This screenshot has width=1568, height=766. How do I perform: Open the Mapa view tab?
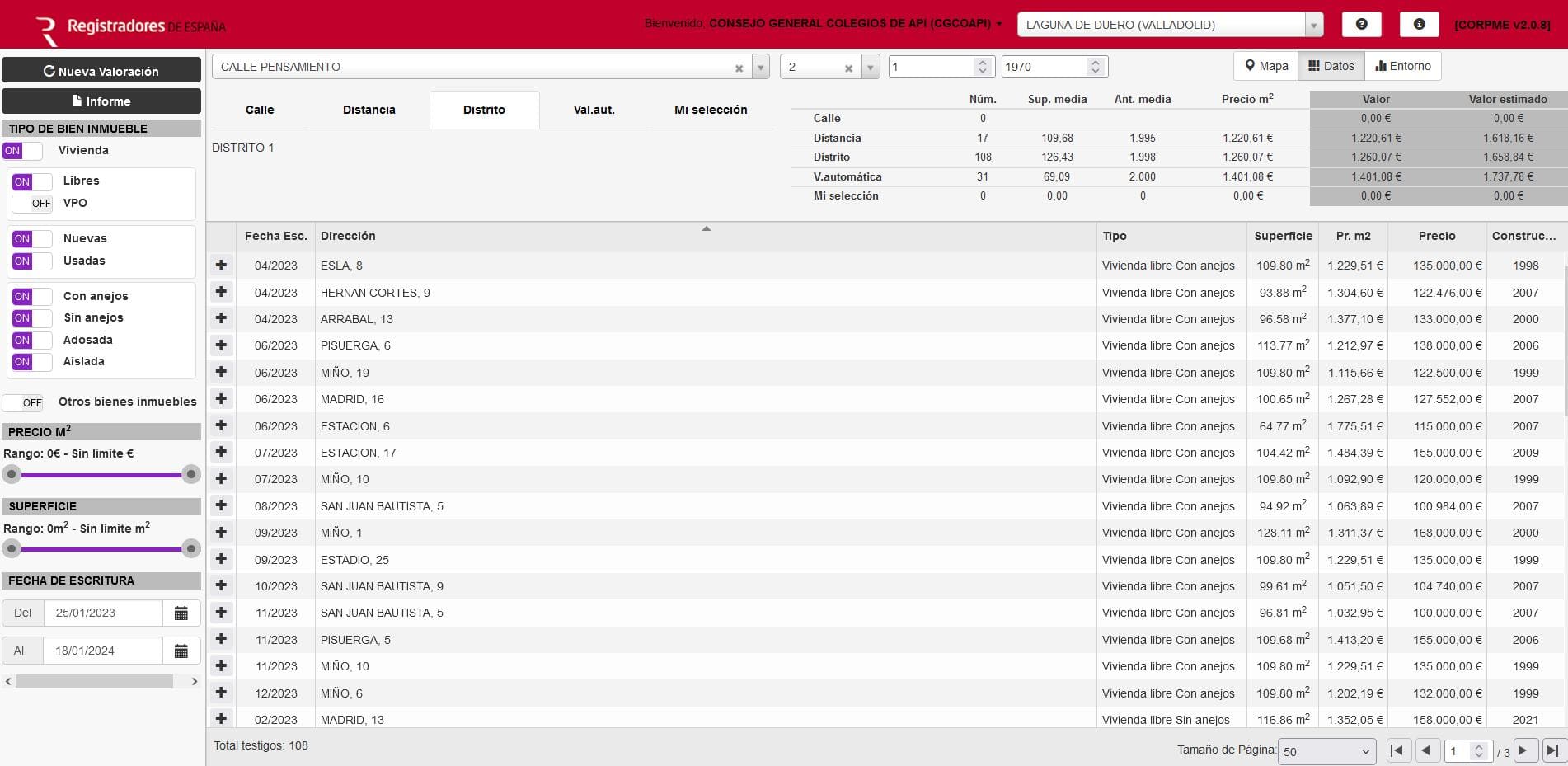tap(1265, 66)
